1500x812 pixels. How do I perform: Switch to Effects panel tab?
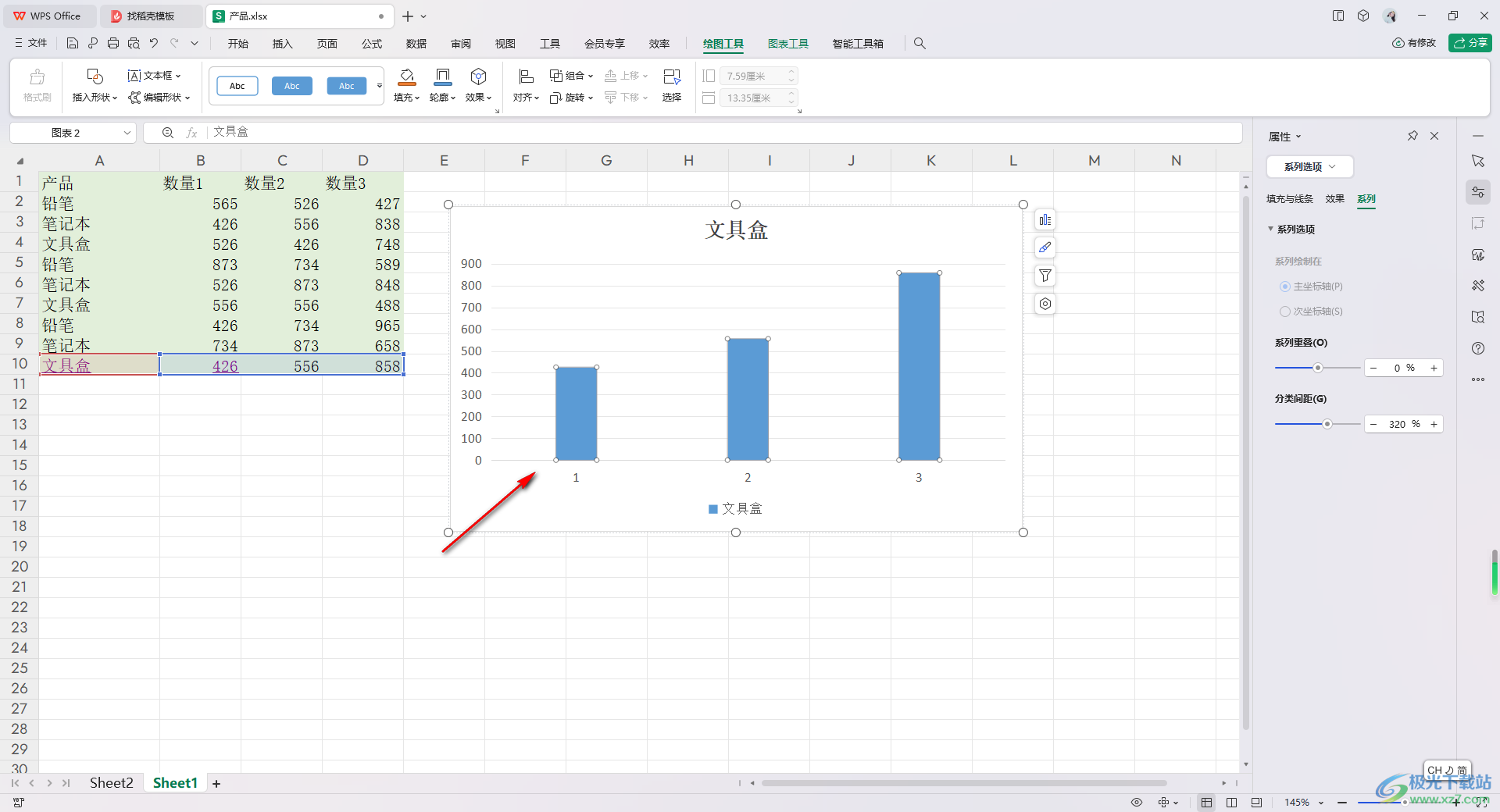tap(1335, 199)
